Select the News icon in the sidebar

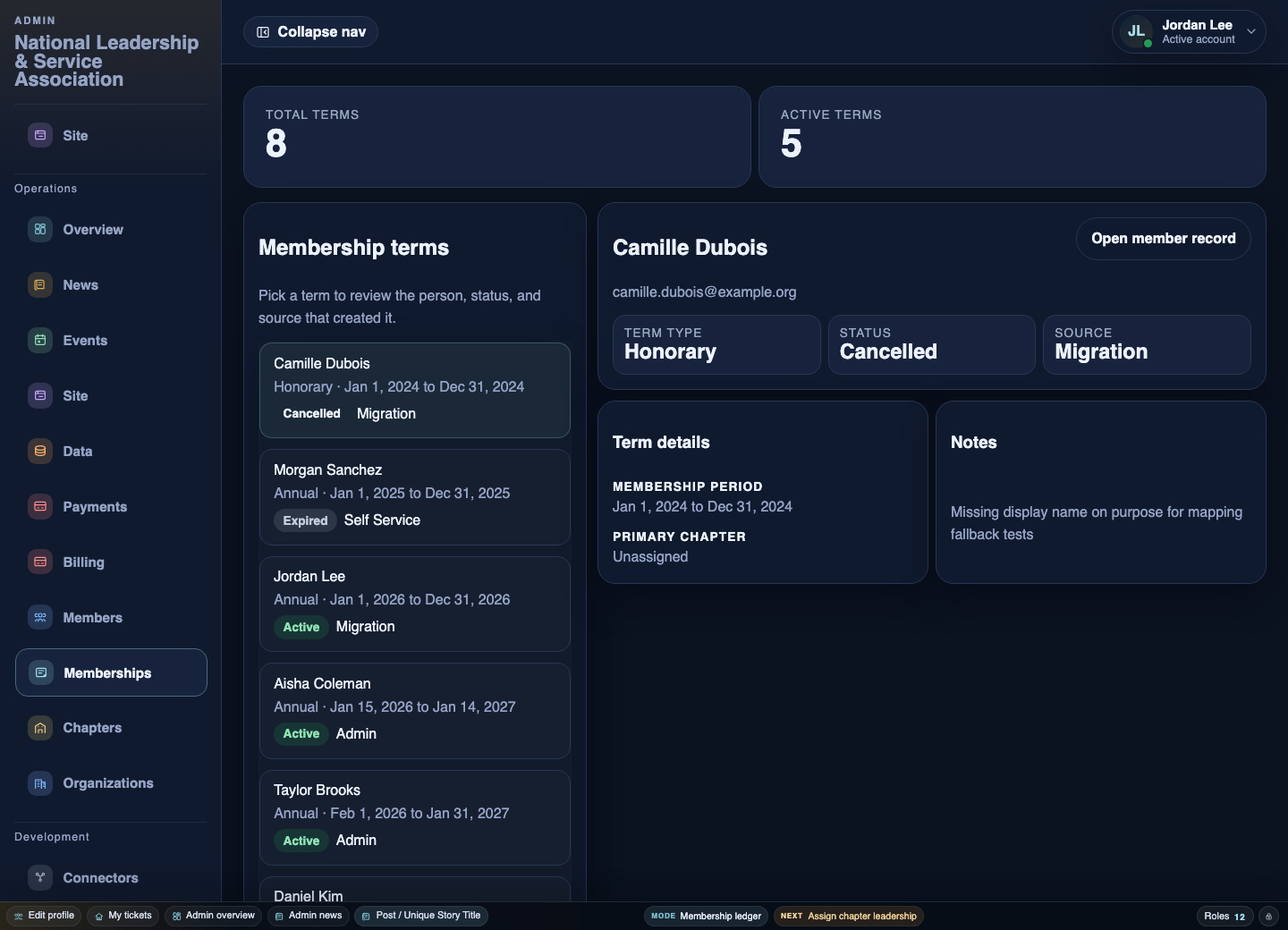[x=40, y=285]
